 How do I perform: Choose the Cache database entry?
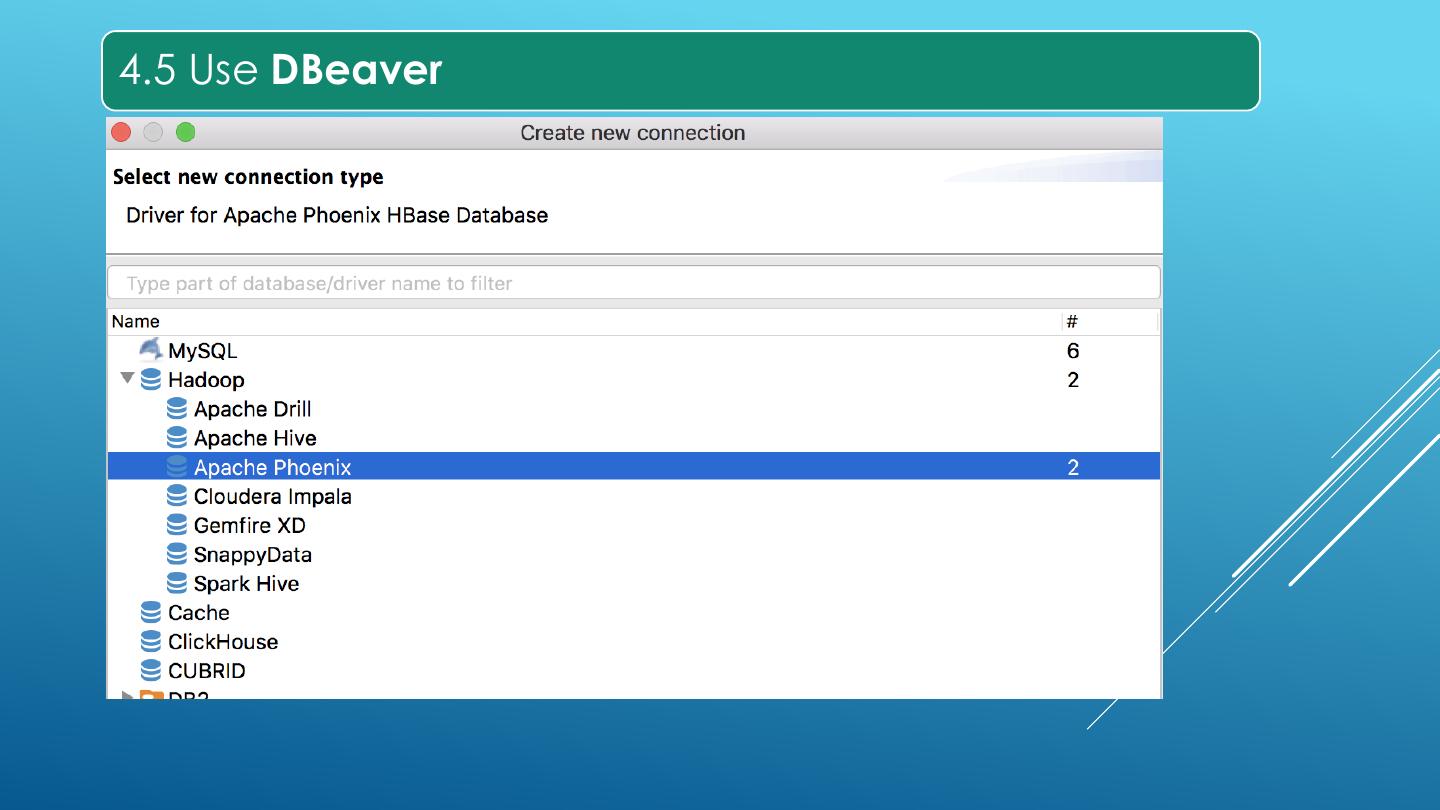tap(198, 612)
